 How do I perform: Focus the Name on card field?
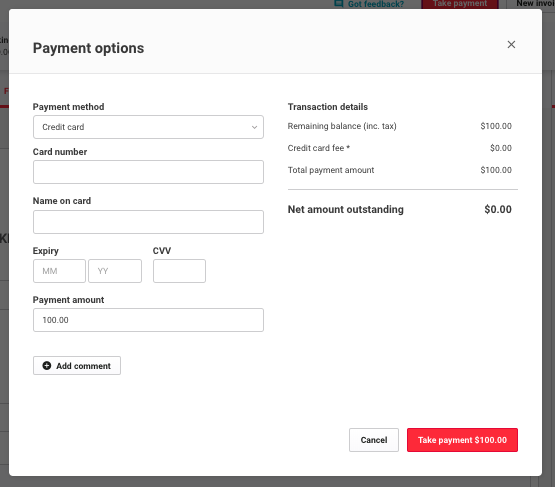coord(148,222)
